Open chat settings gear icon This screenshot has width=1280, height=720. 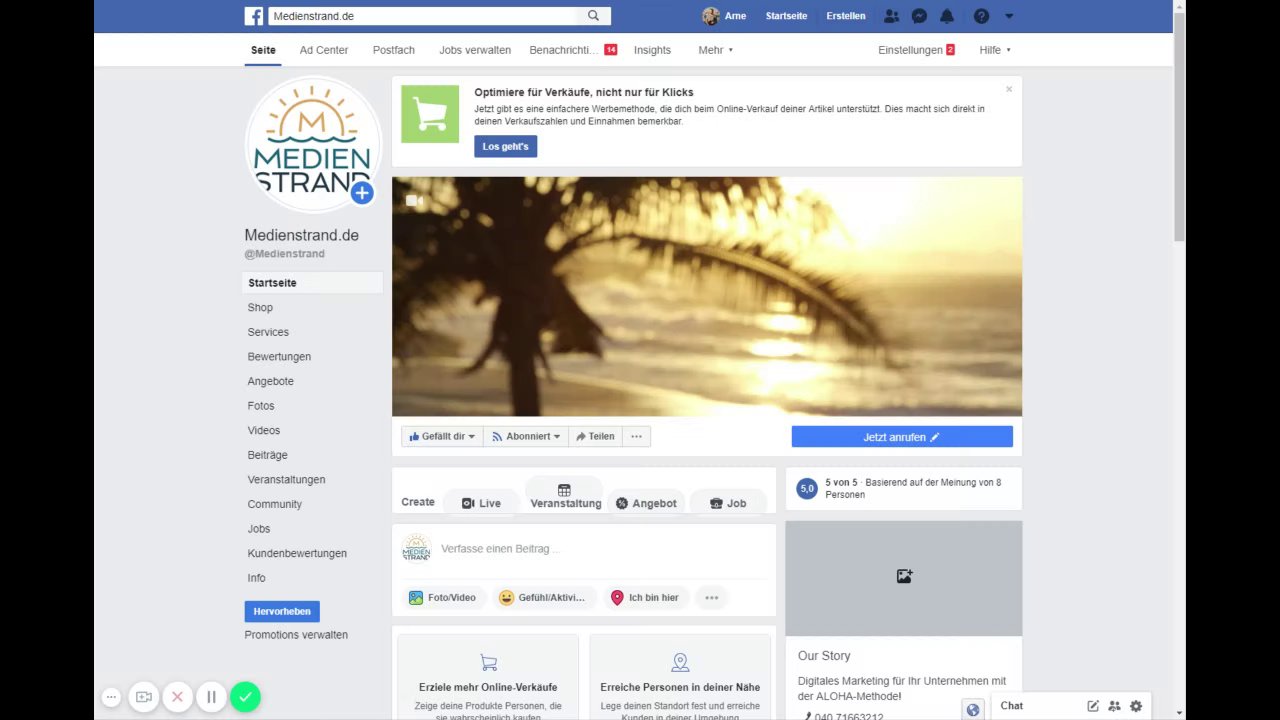[1136, 706]
